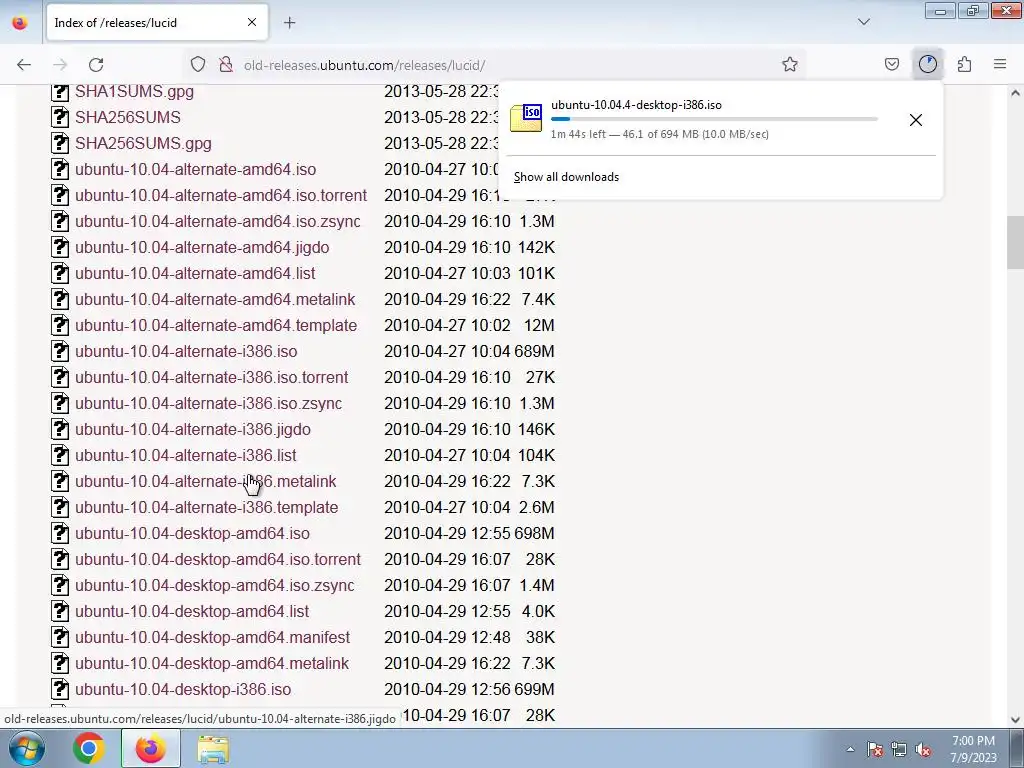Toggle the downloads toolbar button
The width and height of the screenshot is (1024, 768).
pos(928,65)
